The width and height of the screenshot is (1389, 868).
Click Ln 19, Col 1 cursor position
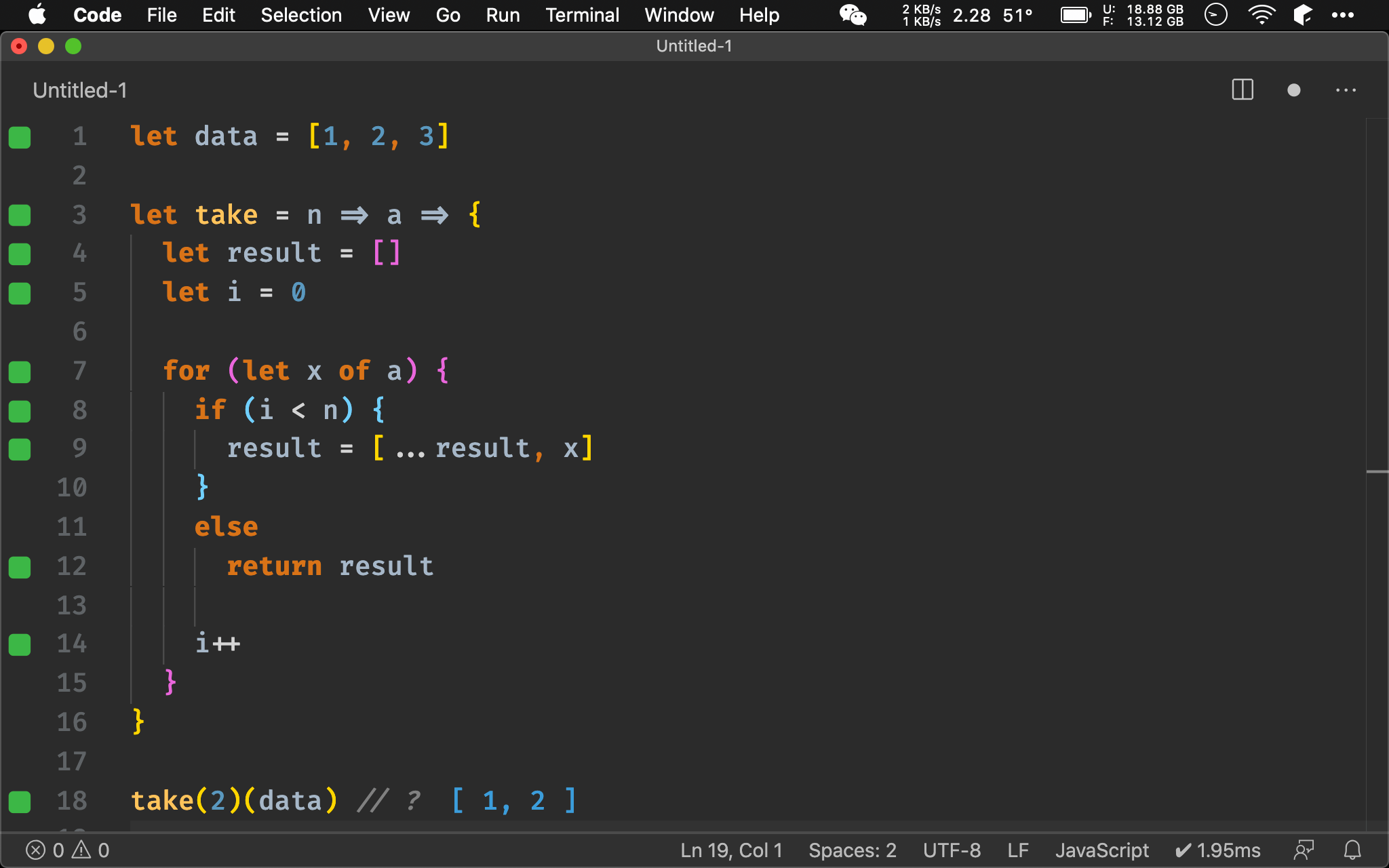[x=731, y=850]
